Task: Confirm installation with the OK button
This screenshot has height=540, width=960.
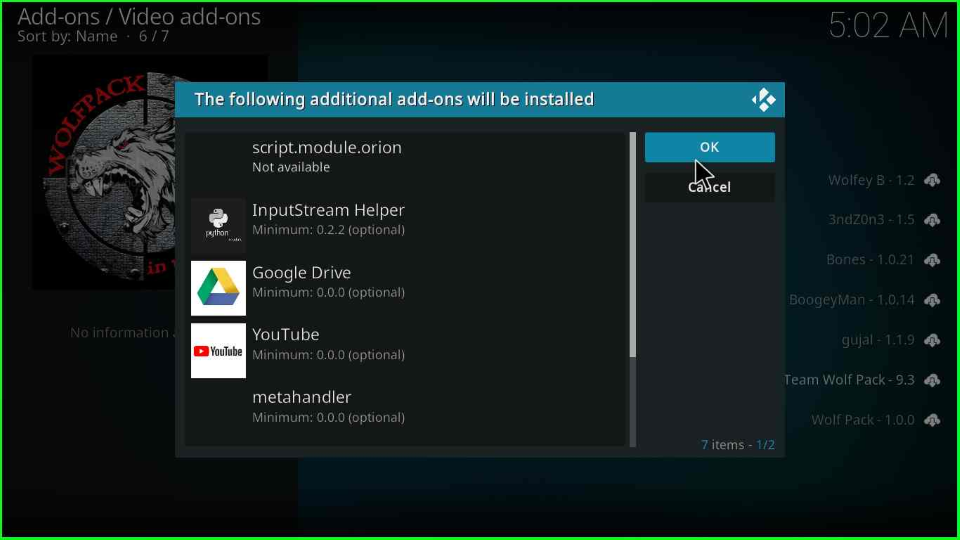Action: click(709, 147)
